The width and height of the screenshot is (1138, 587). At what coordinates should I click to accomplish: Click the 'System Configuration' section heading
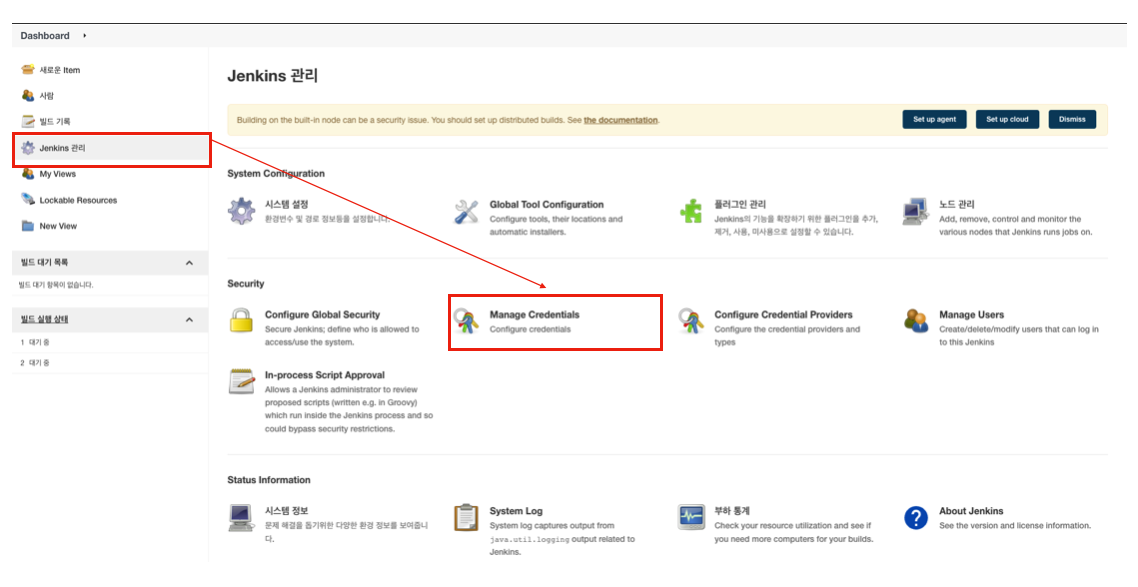[x=276, y=173]
